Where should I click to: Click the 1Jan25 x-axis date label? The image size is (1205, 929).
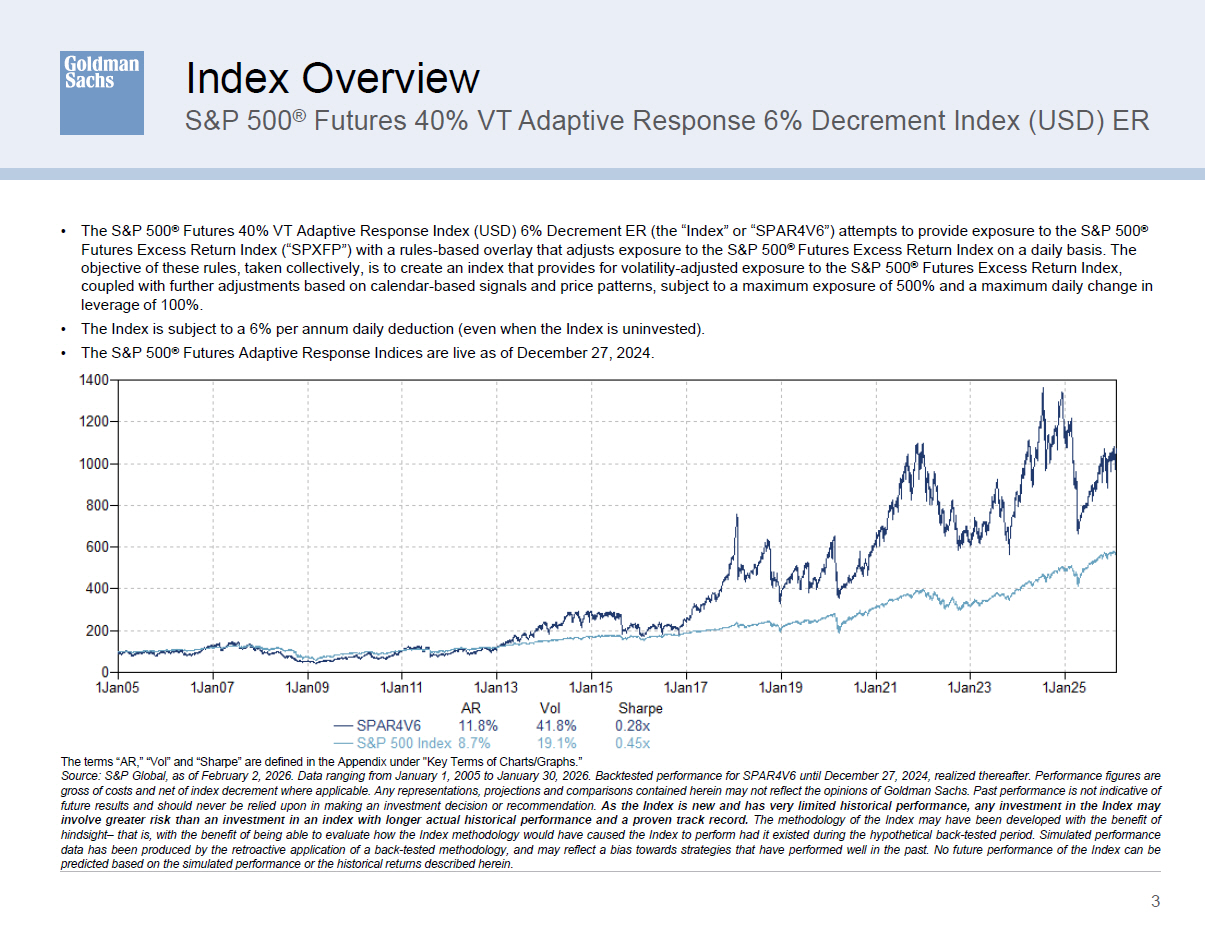(x=1064, y=687)
